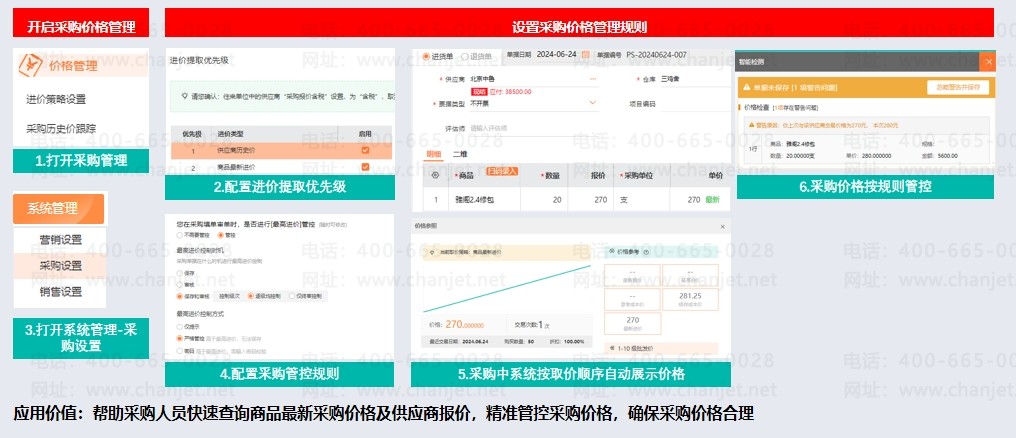Image resolution: width=1016 pixels, height=438 pixels.
Task: Click the 单据日期 field showing 2024-06-24
Action: point(557,54)
